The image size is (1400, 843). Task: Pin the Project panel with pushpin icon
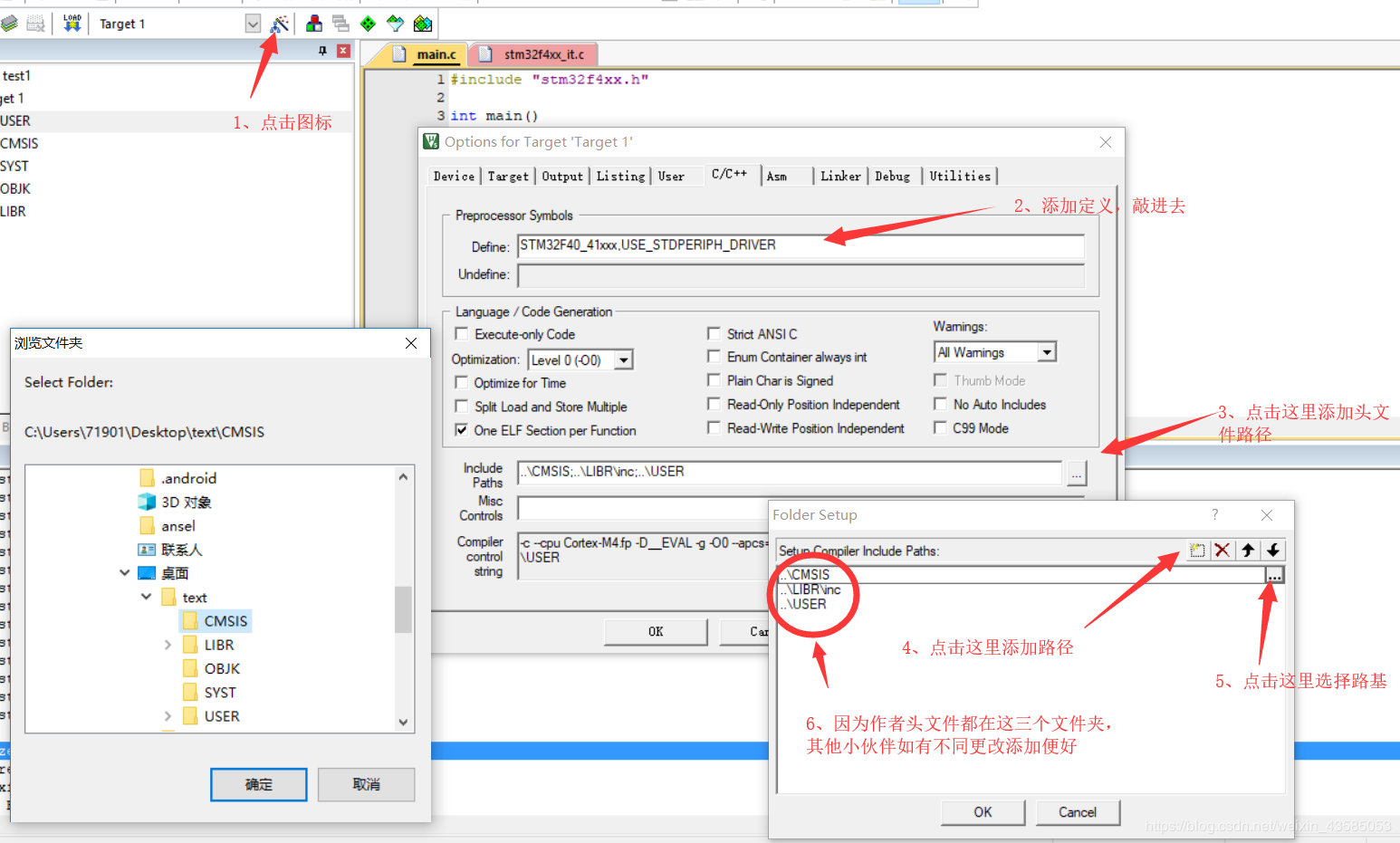tap(322, 51)
